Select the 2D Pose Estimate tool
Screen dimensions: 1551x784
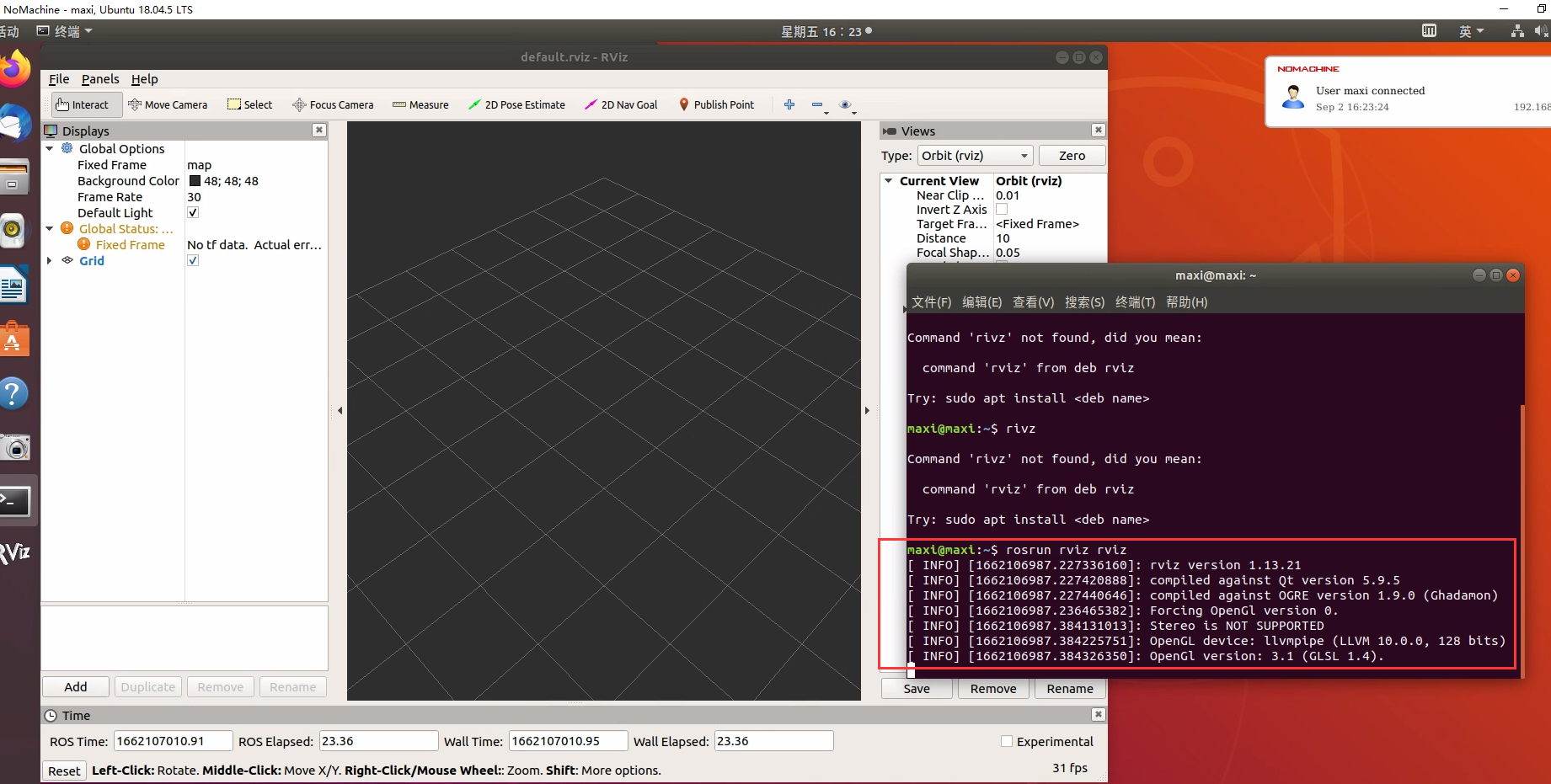(516, 104)
